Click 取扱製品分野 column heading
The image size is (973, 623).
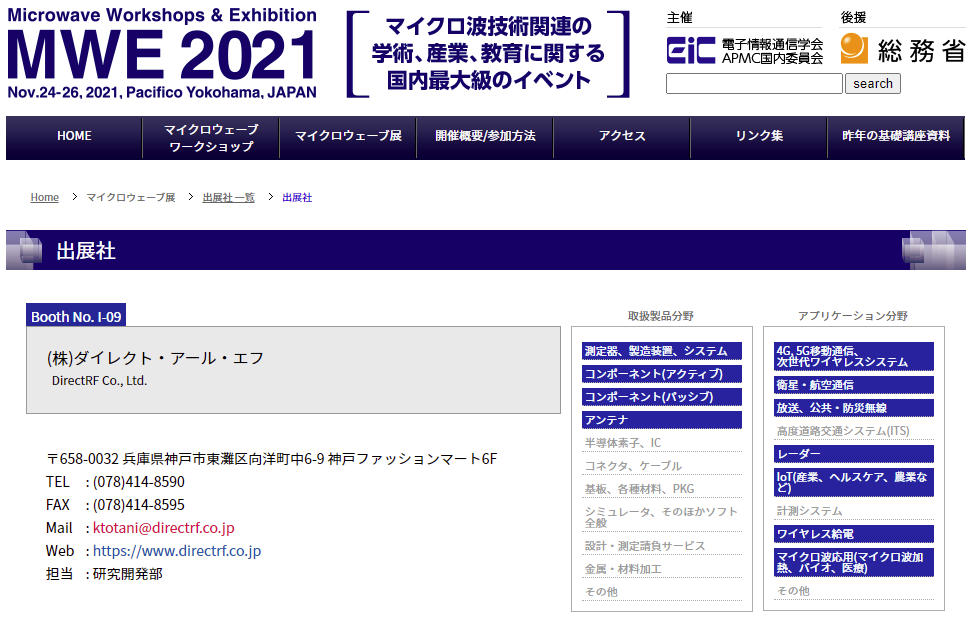[x=661, y=316]
